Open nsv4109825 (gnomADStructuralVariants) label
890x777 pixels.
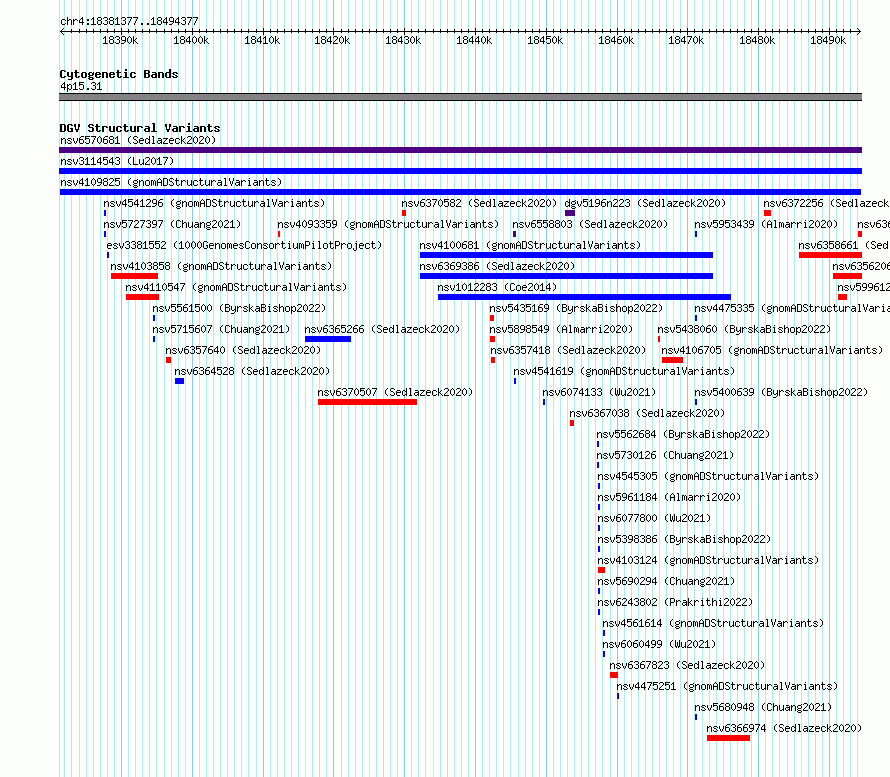pyautogui.click(x=171, y=182)
